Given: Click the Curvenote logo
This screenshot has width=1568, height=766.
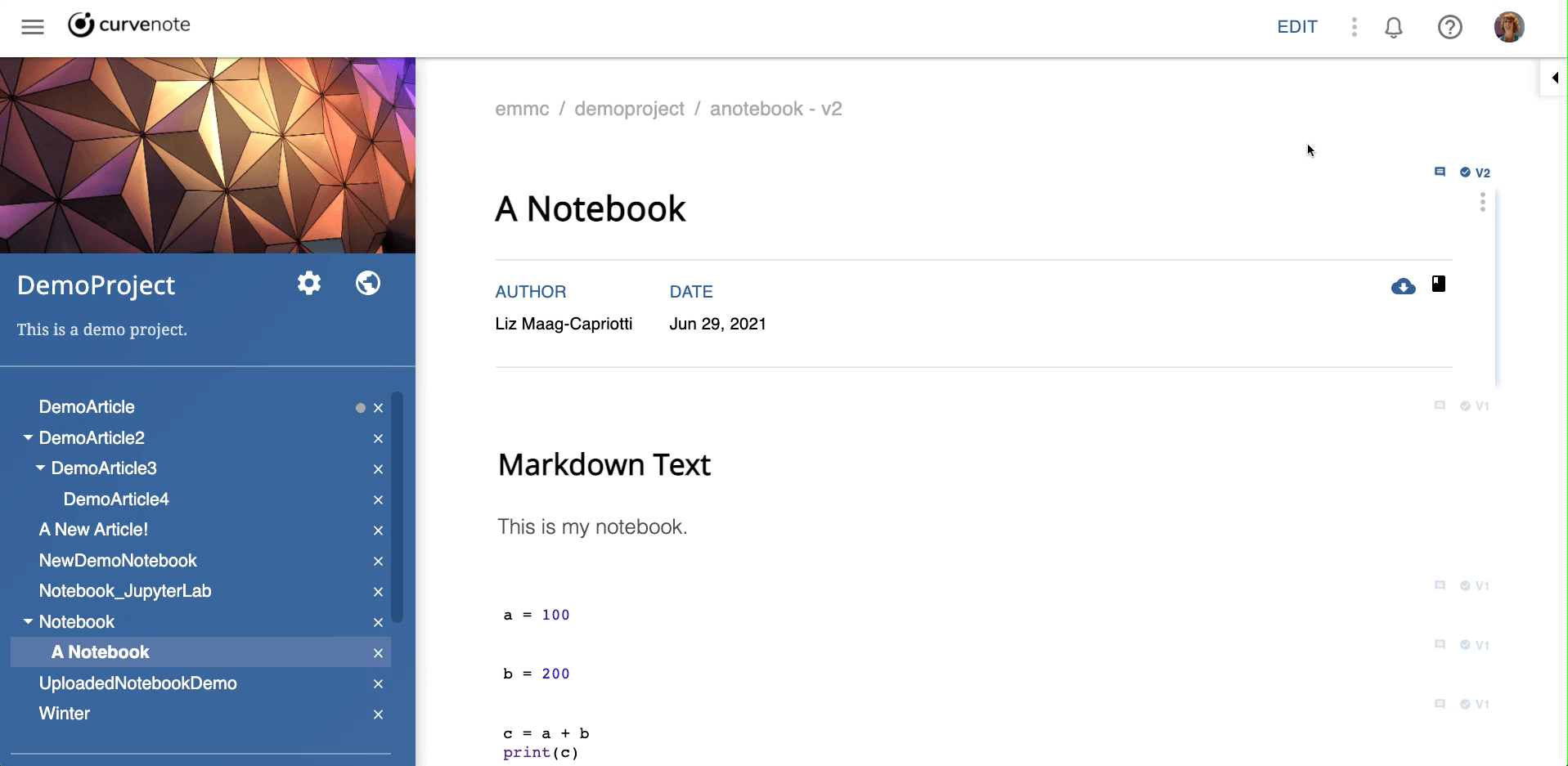Looking at the screenshot, I should click(129, 25).
